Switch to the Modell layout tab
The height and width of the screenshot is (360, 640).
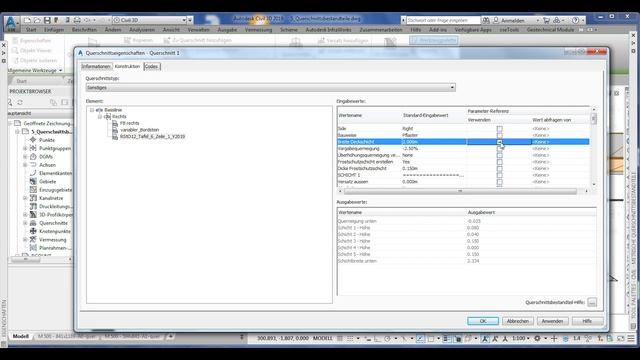pyautogui.click(x=20, y=336)
